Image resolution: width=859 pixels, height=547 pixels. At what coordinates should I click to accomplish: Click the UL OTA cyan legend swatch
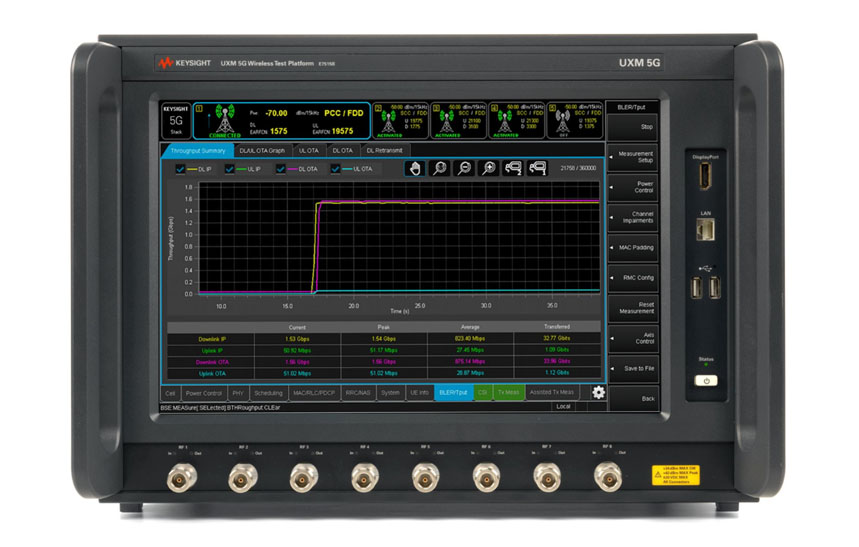[345, 170]
